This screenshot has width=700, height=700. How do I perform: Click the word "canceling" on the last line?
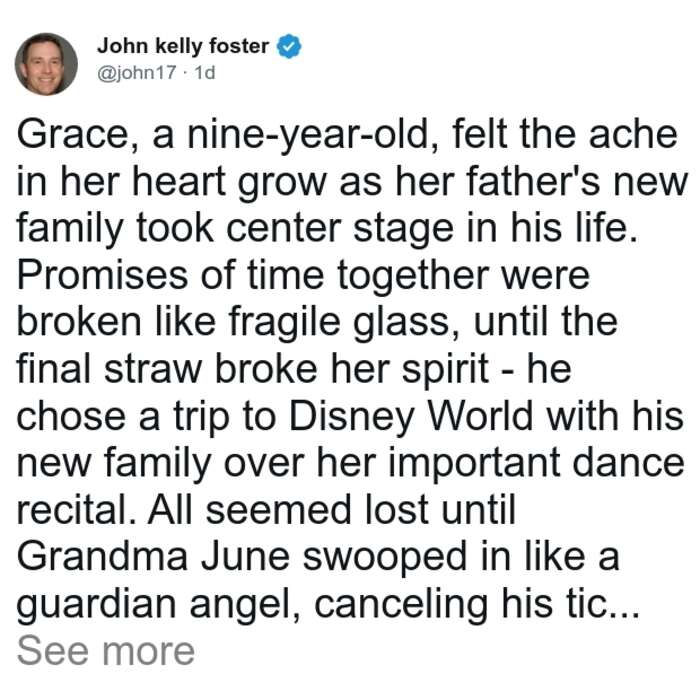(401, 605)
